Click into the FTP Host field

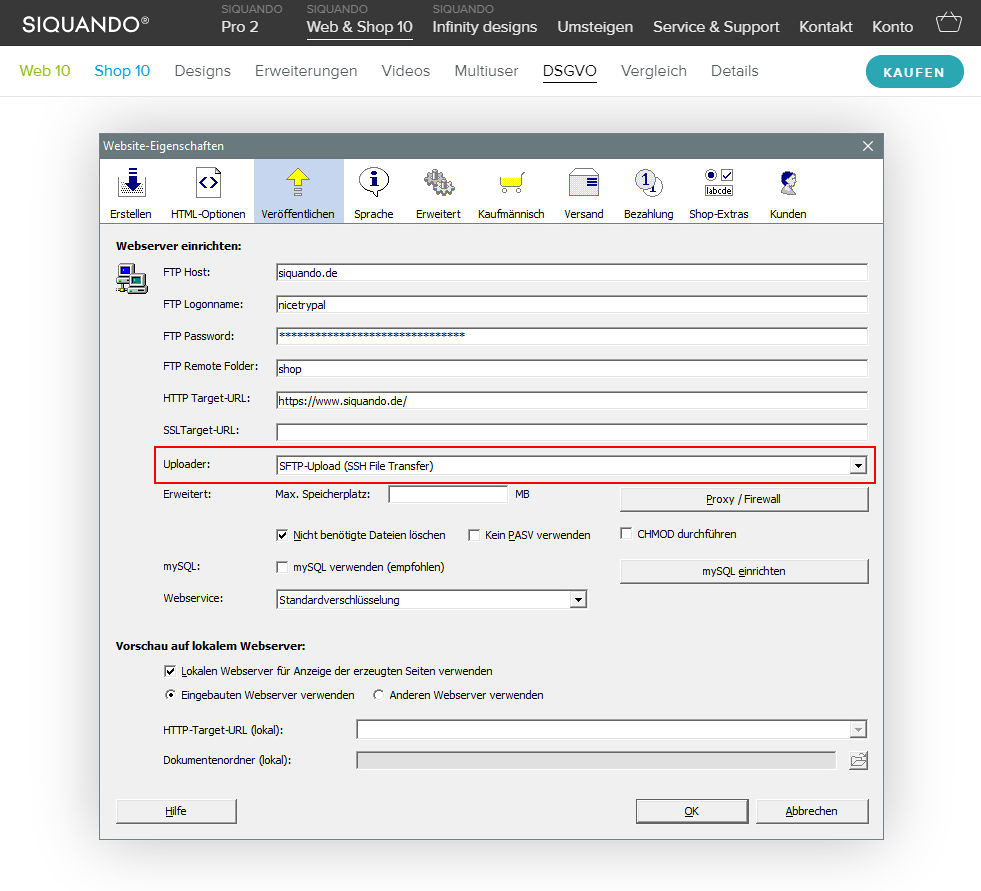[570, 272]
